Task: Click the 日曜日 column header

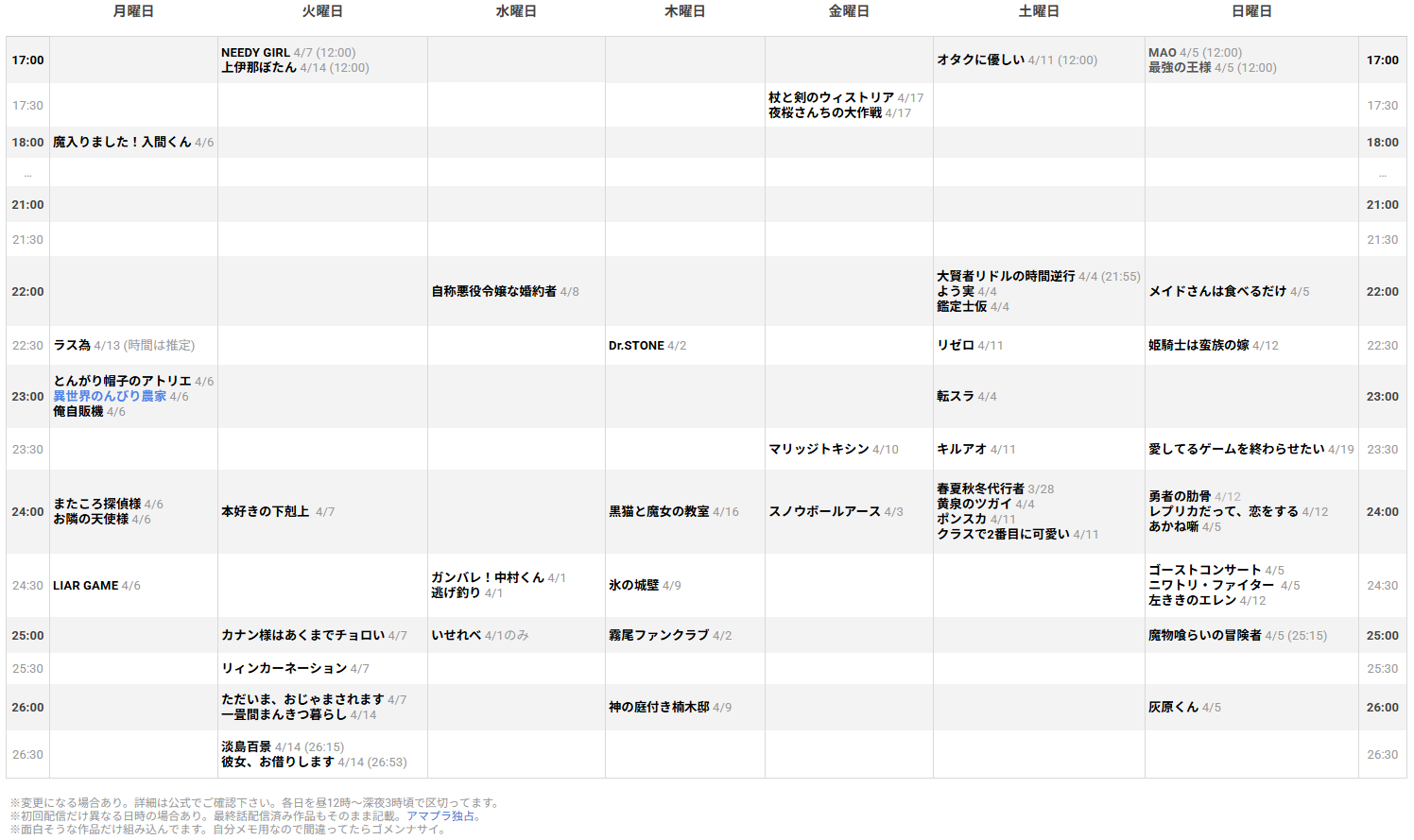Action: tap(1251, 11)
